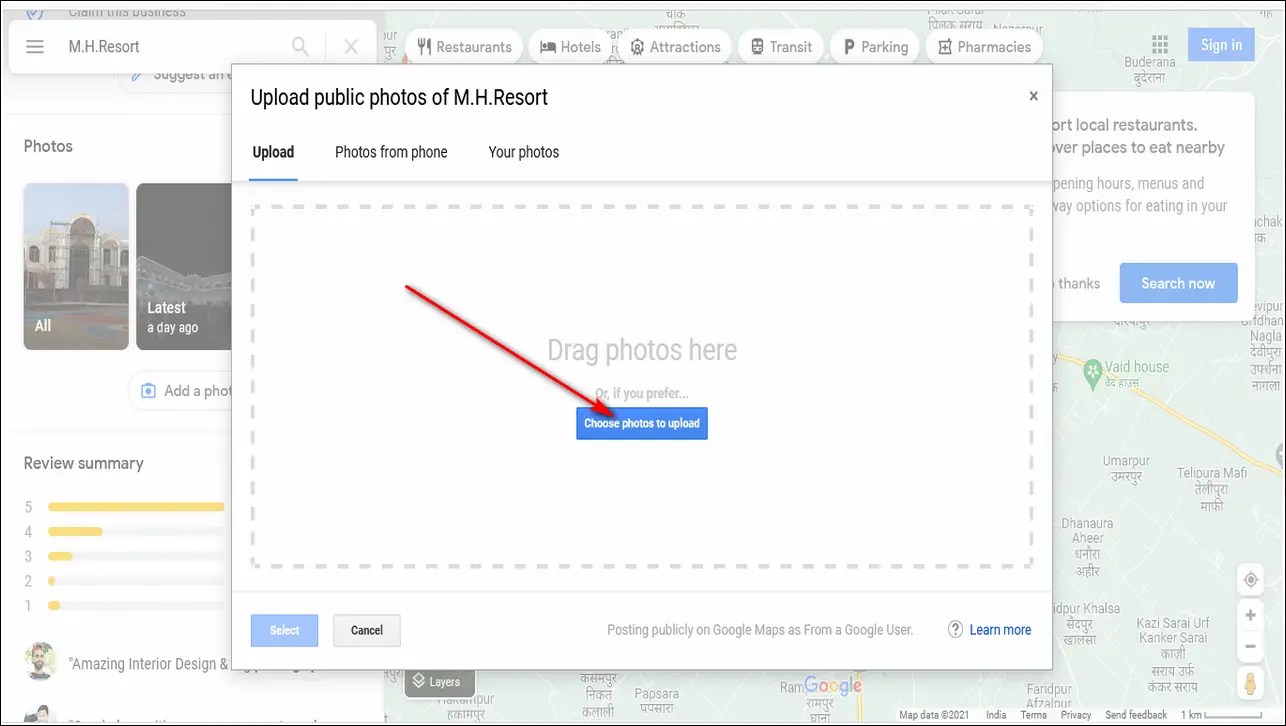
Task: Open the Learn more link
Action: coord(1000,630)
